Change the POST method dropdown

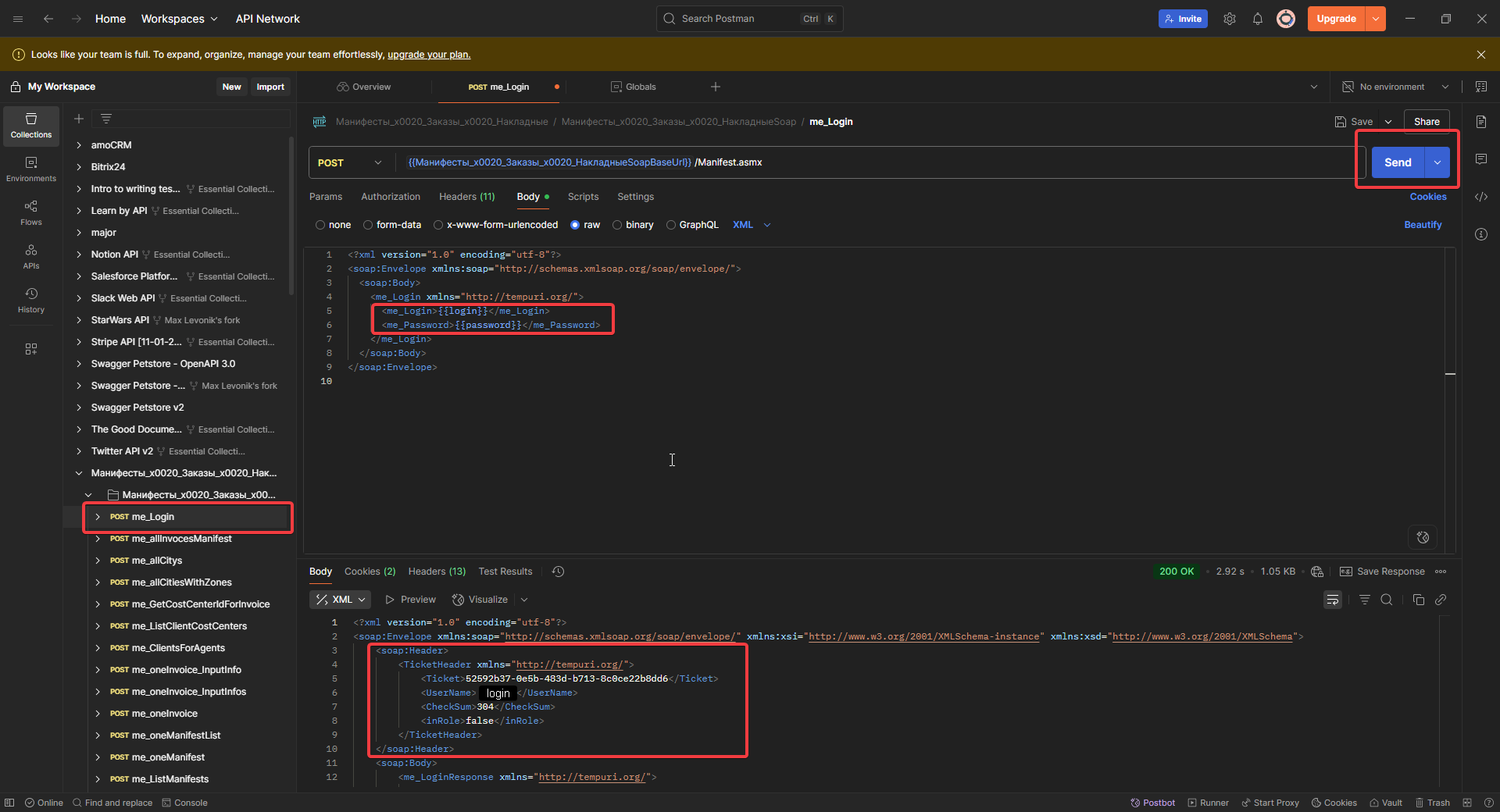350,162
